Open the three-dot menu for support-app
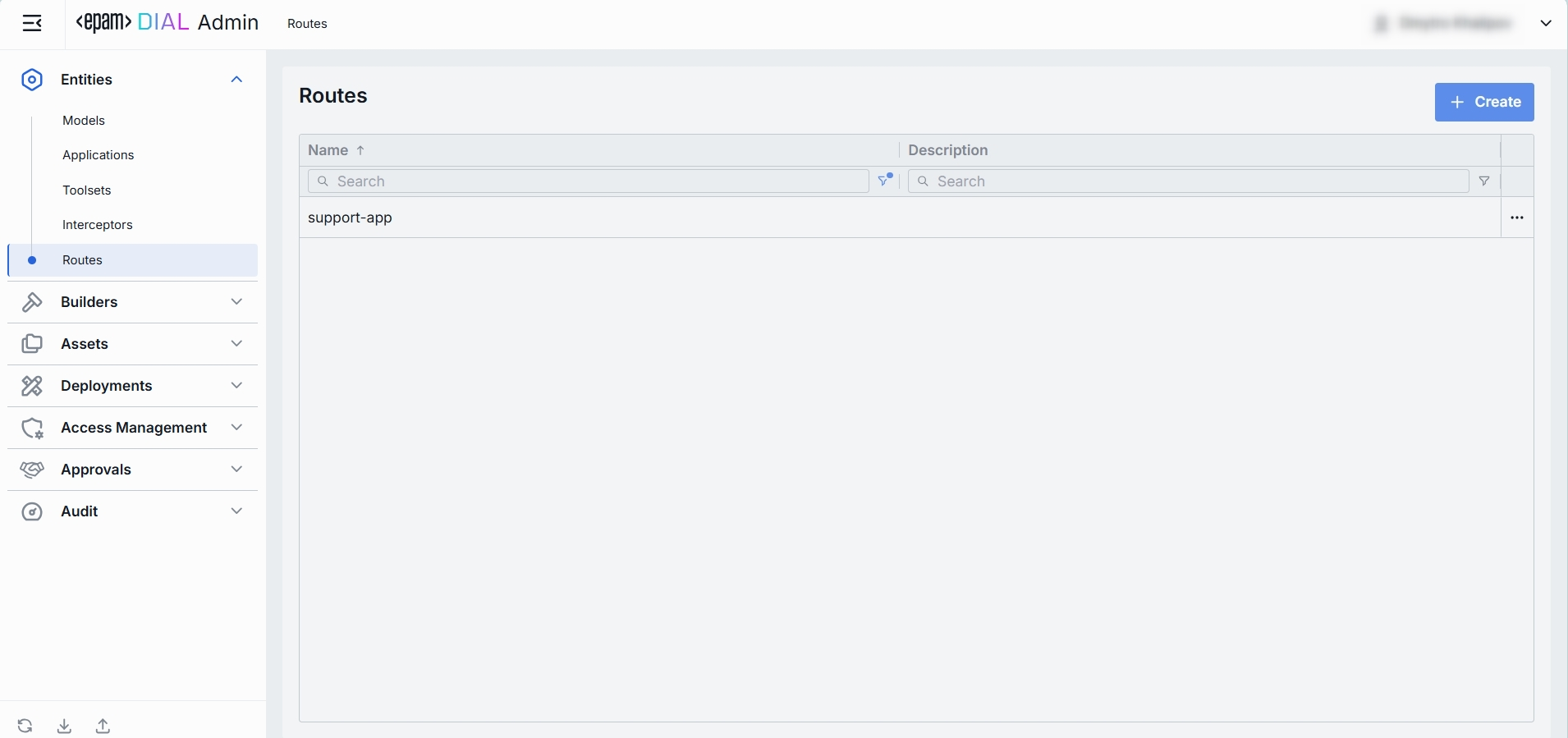The image size is (1568, 738). click(x=1516, y=218)
